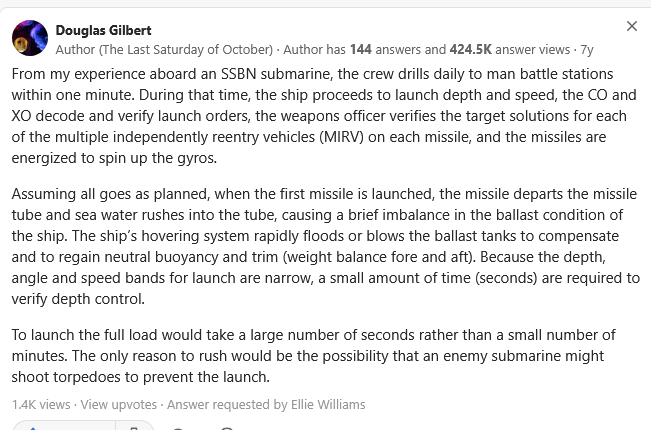
Task: Click the word "Author has" in byline
Action: pyautogui.click(x=314, y=49)
